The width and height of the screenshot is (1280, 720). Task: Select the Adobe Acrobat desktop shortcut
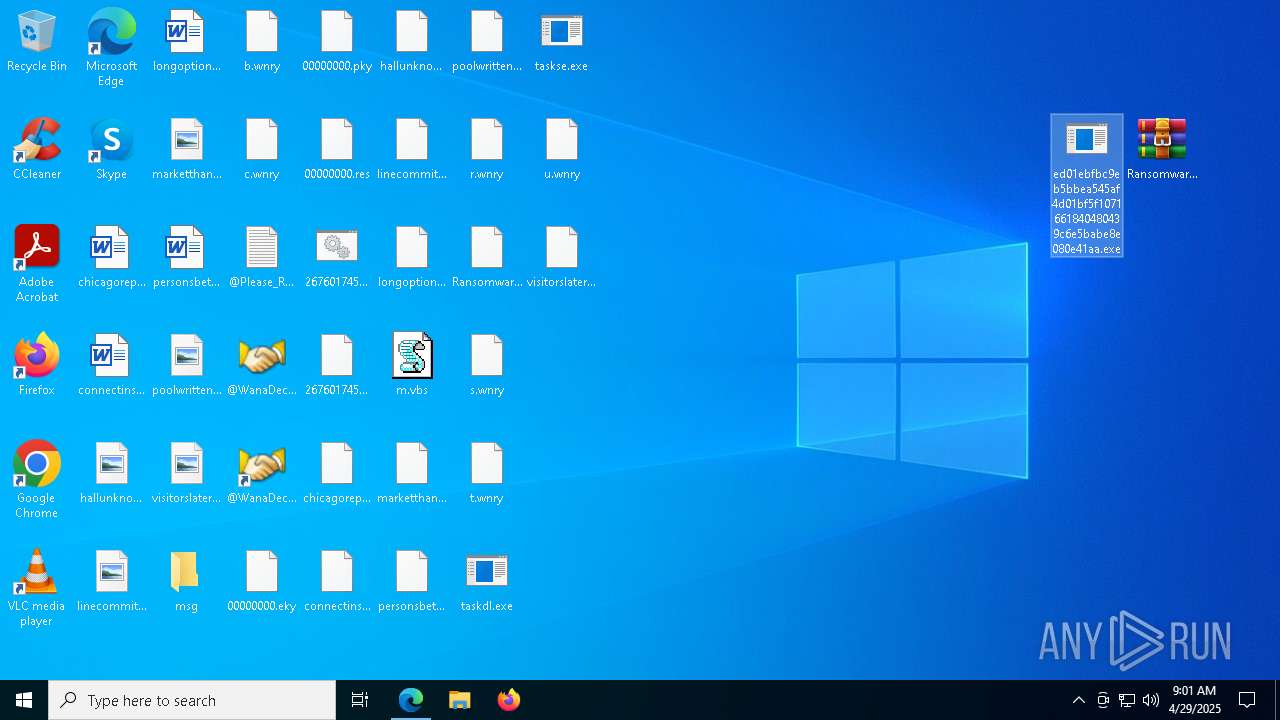point(37,264)
